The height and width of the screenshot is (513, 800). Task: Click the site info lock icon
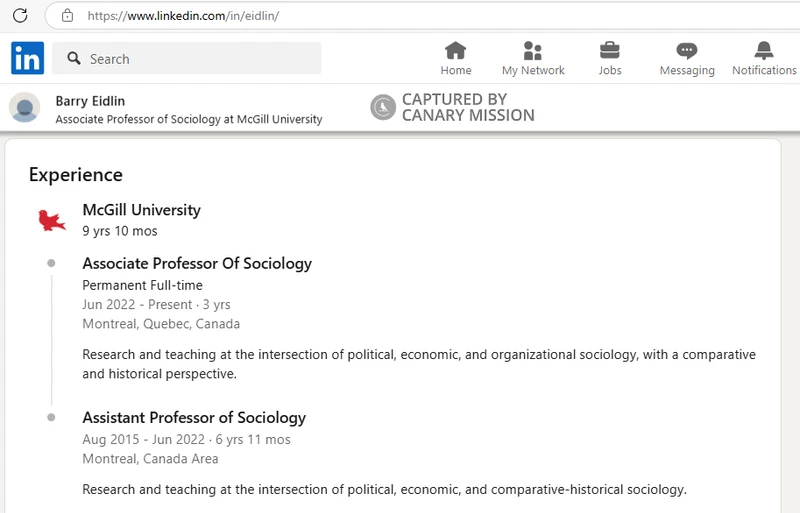click(67, 16)
